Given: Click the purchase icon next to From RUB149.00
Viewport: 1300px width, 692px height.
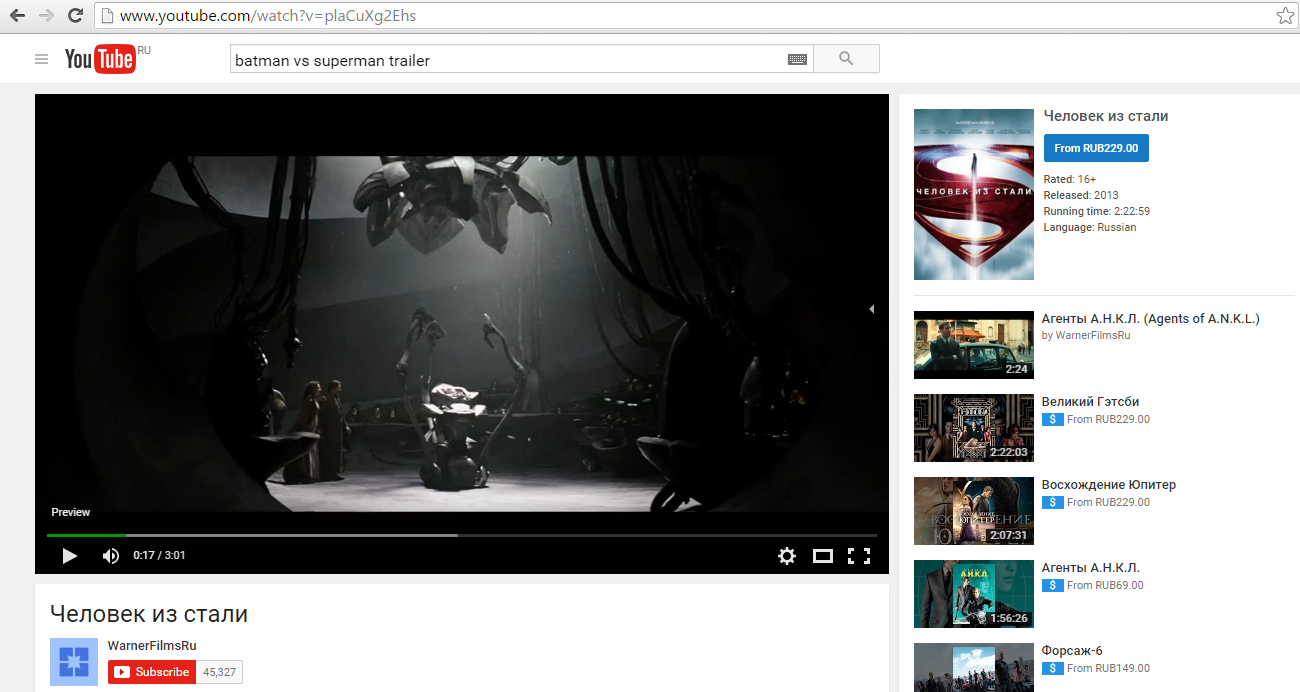Looking at the screenshot, I should 1052,669.
